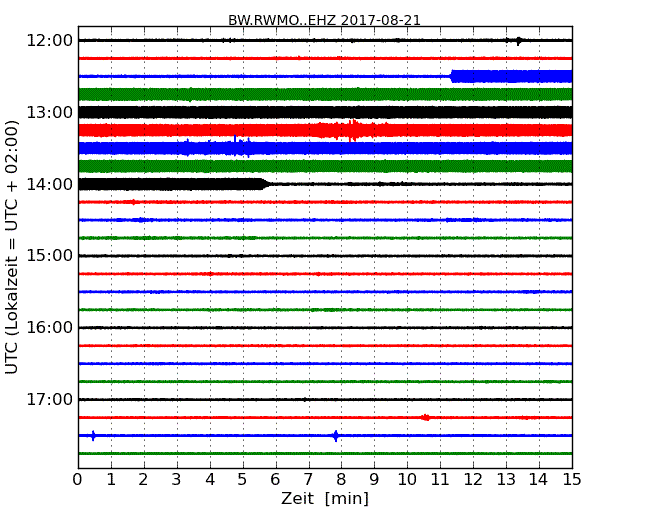Click the small red blip on the 14:15 trace
The height and width of the screenshot is (520, 650).
tap(133, 202)
